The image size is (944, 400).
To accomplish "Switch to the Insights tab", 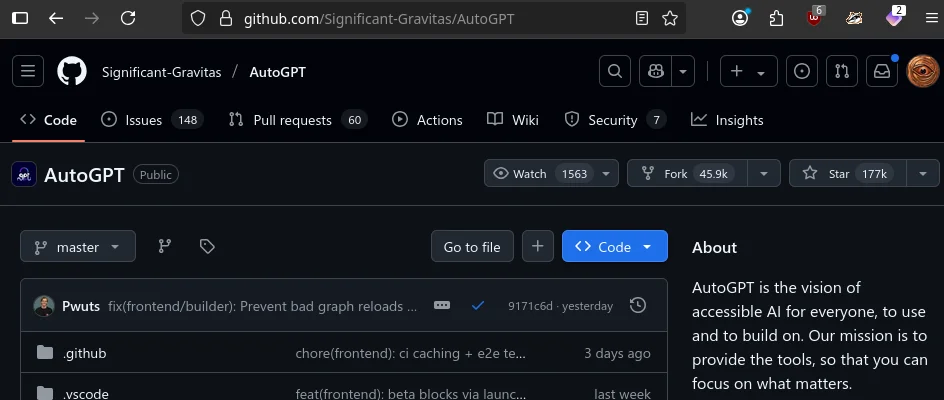I will tap(727, 120).
